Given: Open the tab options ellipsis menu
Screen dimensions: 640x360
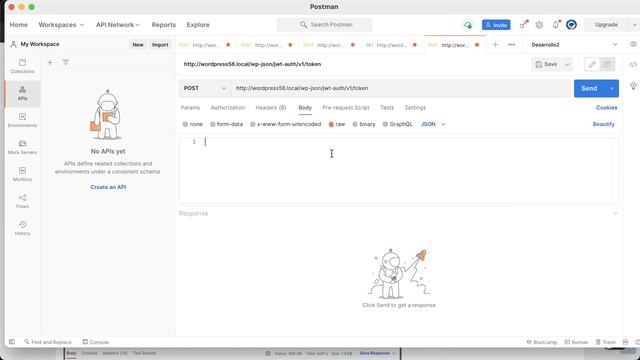Looking at the screenshot, I should pos(511,44).
